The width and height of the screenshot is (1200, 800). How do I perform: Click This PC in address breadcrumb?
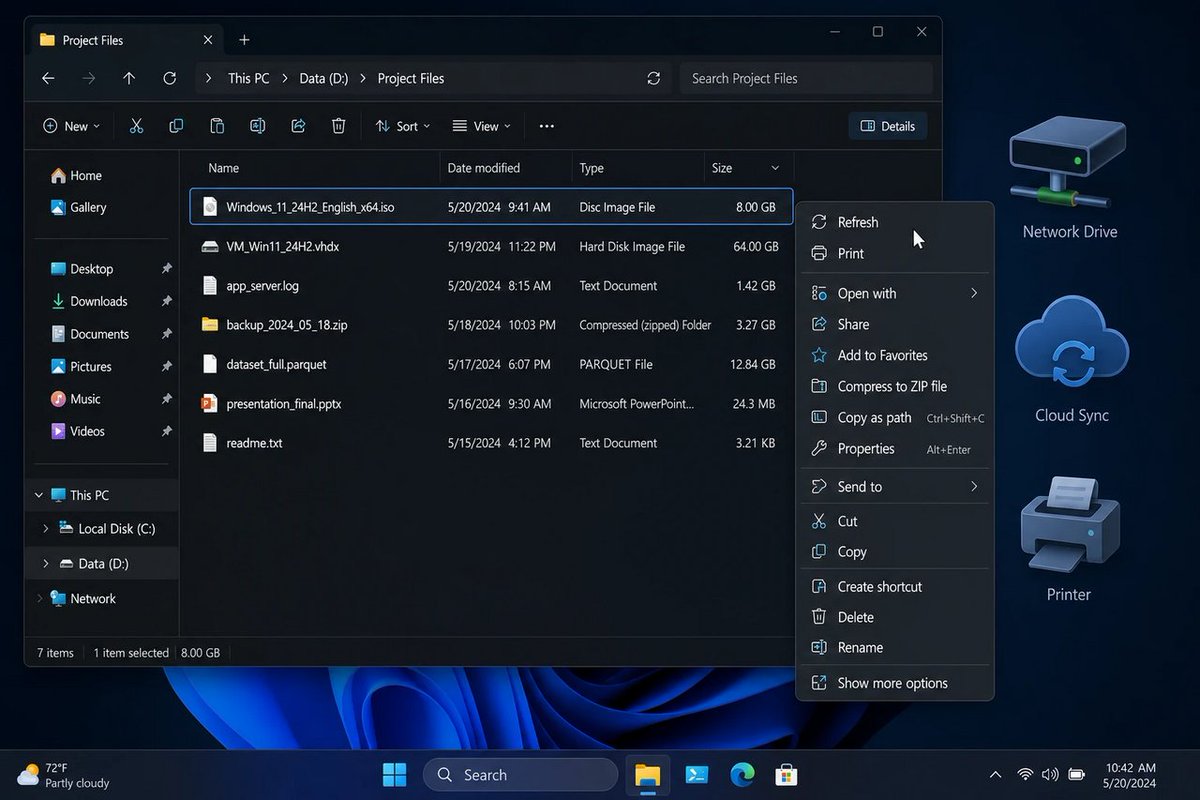coord(248,78)
